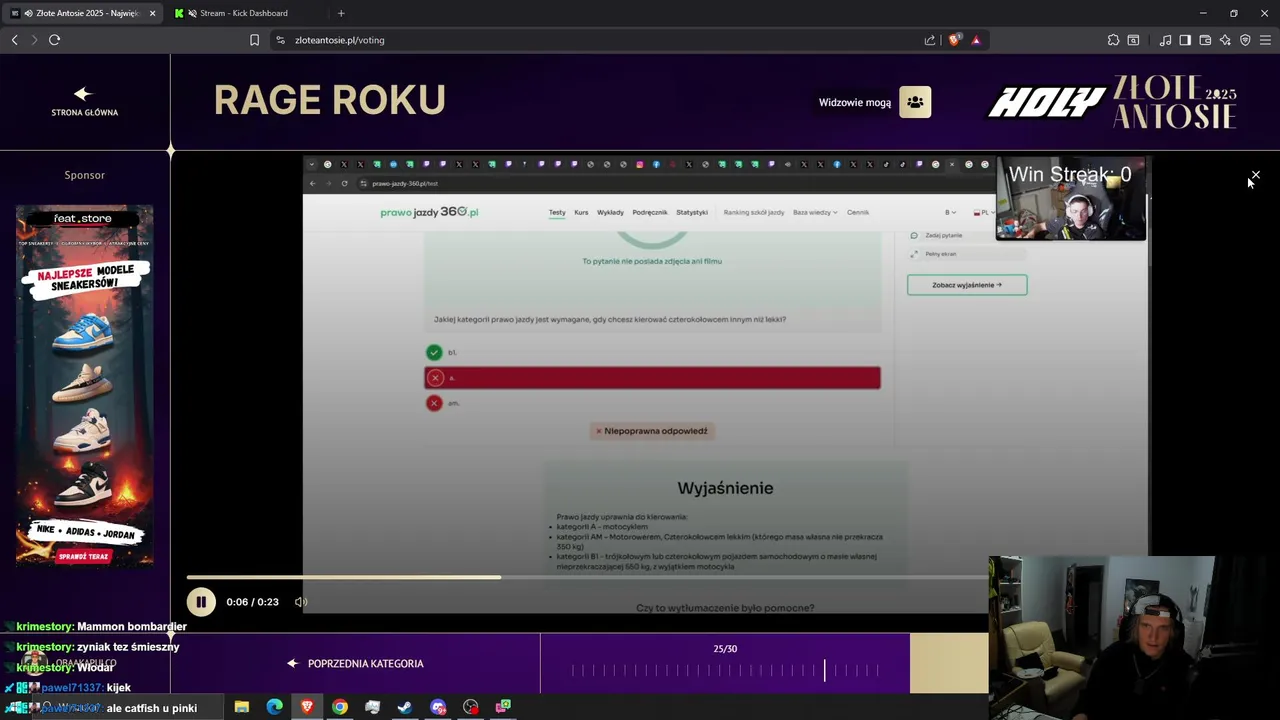Open the Wykłady menu item in the video
The height and width of the screenshot is (720, 1280).
[x=610, y=212]
